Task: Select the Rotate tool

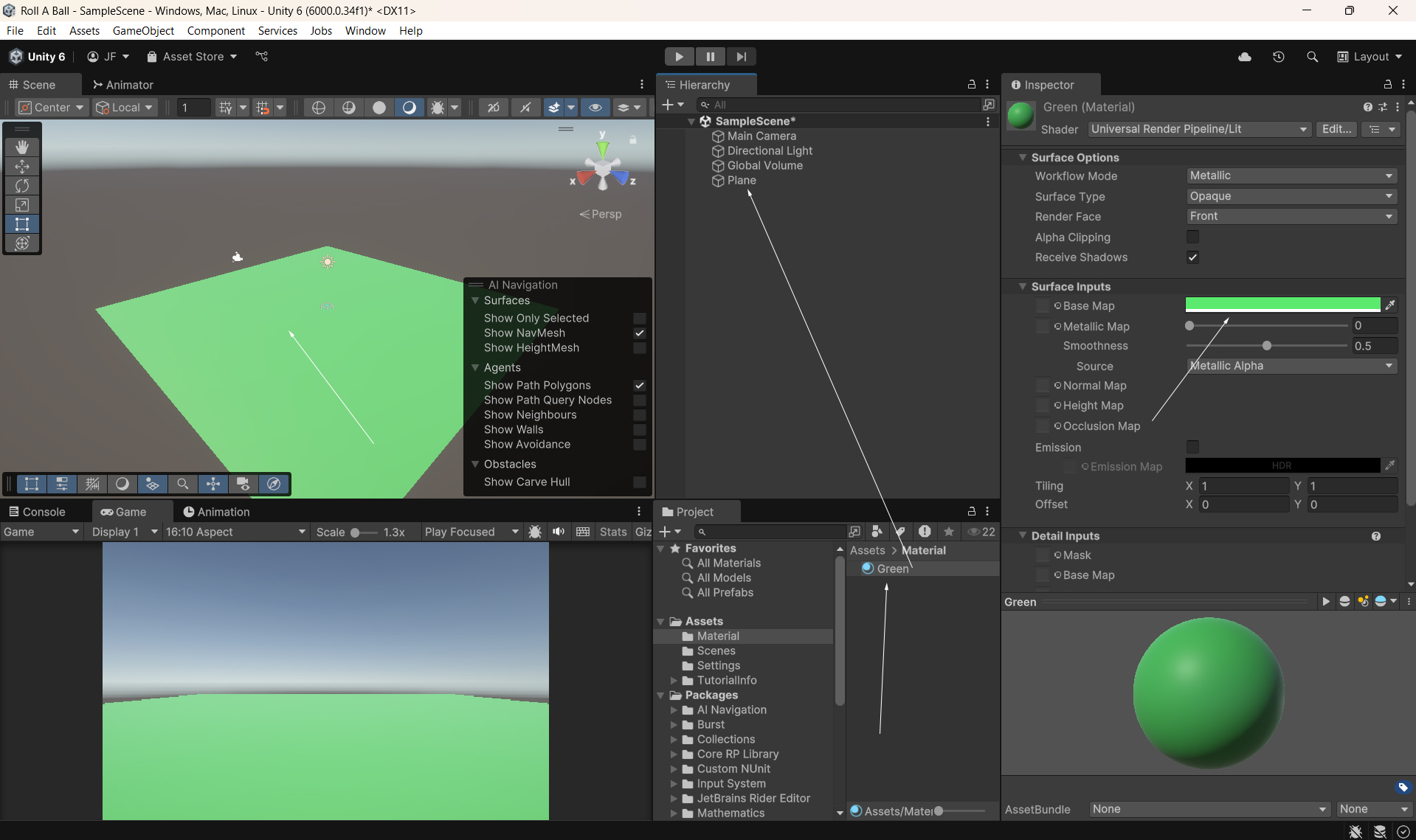Action: 22,186
